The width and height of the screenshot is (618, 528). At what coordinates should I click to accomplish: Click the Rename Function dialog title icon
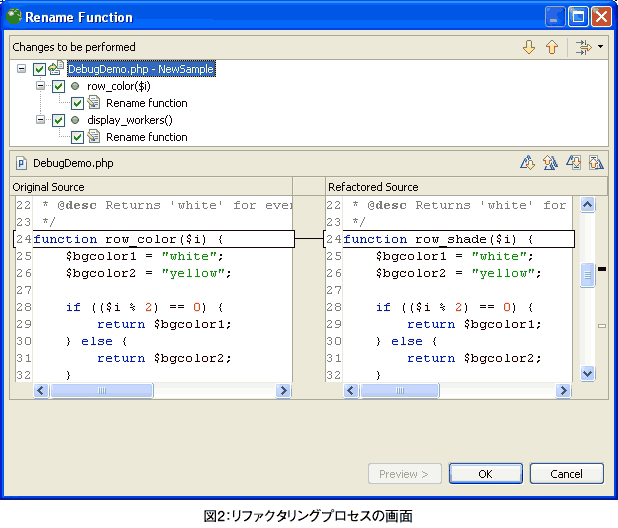14,16
